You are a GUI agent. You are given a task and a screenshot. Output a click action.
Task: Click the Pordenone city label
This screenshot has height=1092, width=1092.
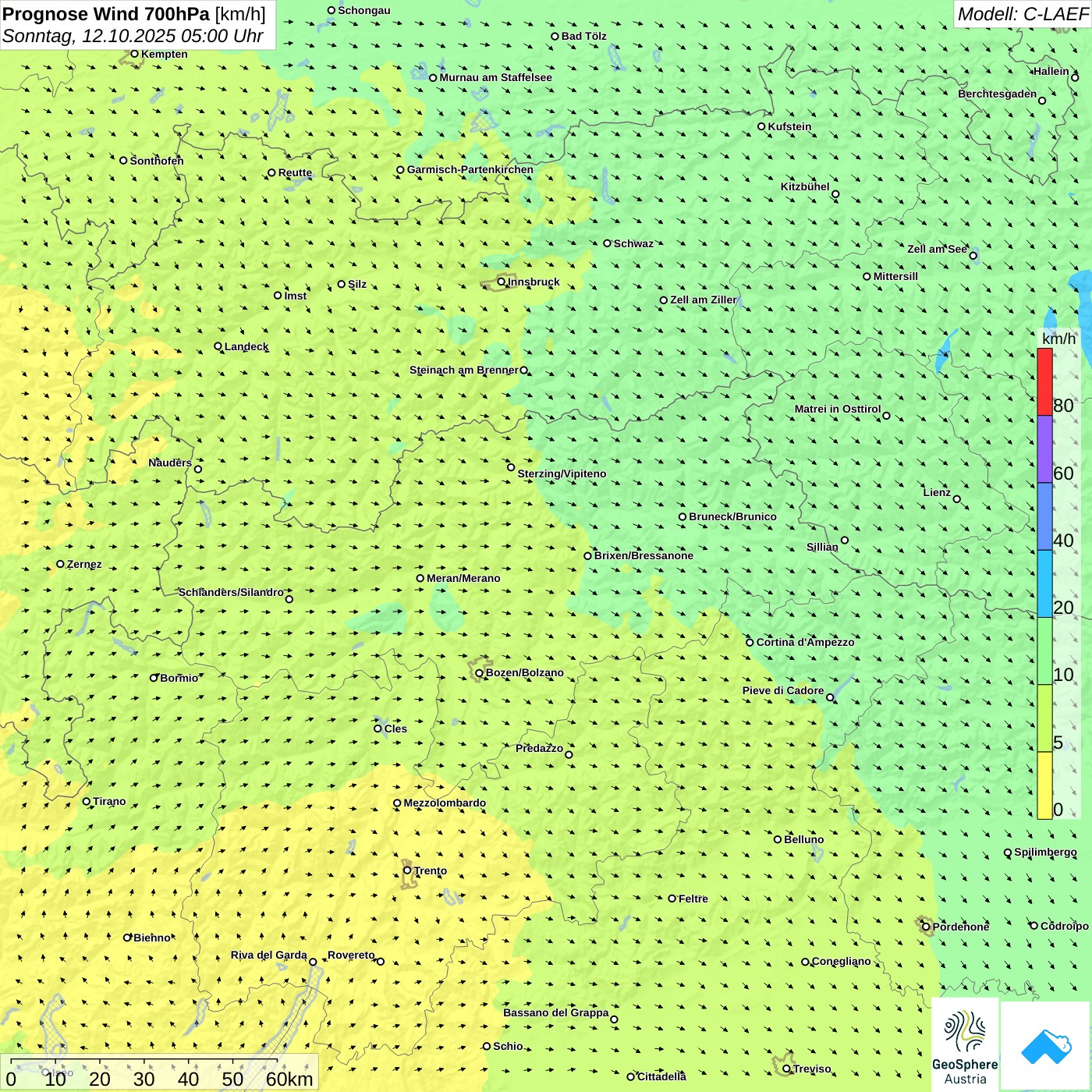pos(961,927)
